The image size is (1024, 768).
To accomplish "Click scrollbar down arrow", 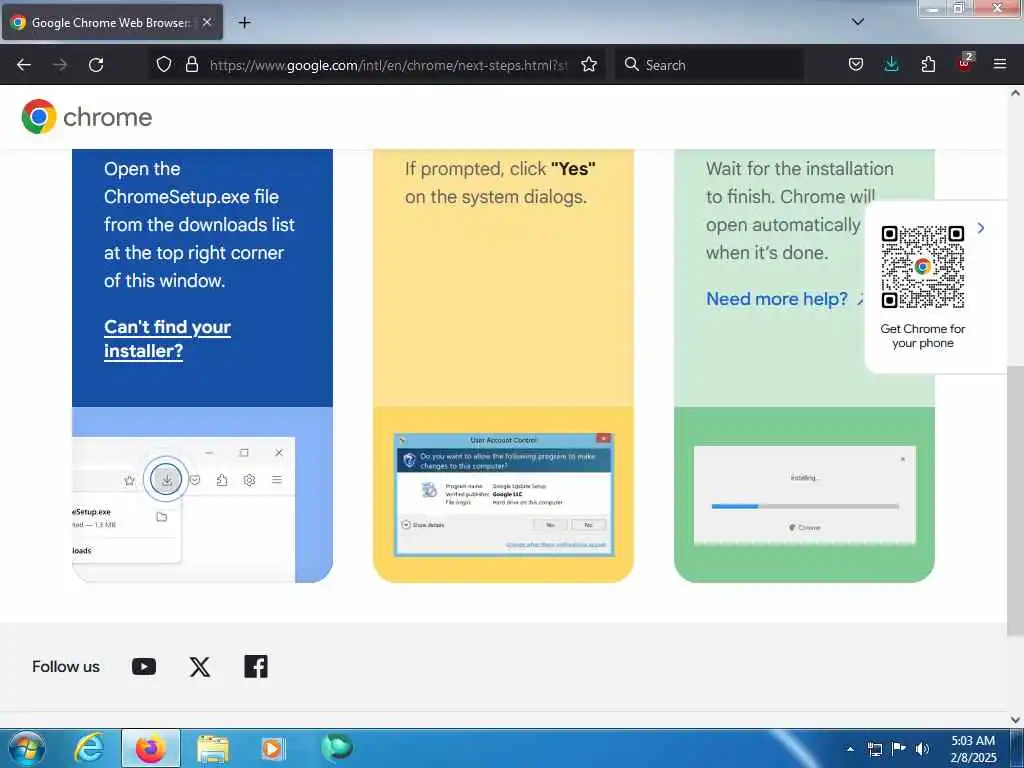I will click(1016, 719).
